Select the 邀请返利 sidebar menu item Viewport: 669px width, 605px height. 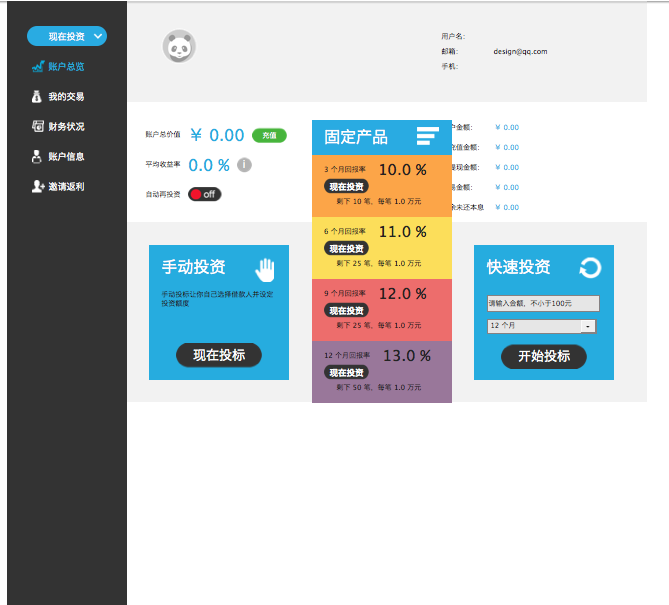click(66, 187)
